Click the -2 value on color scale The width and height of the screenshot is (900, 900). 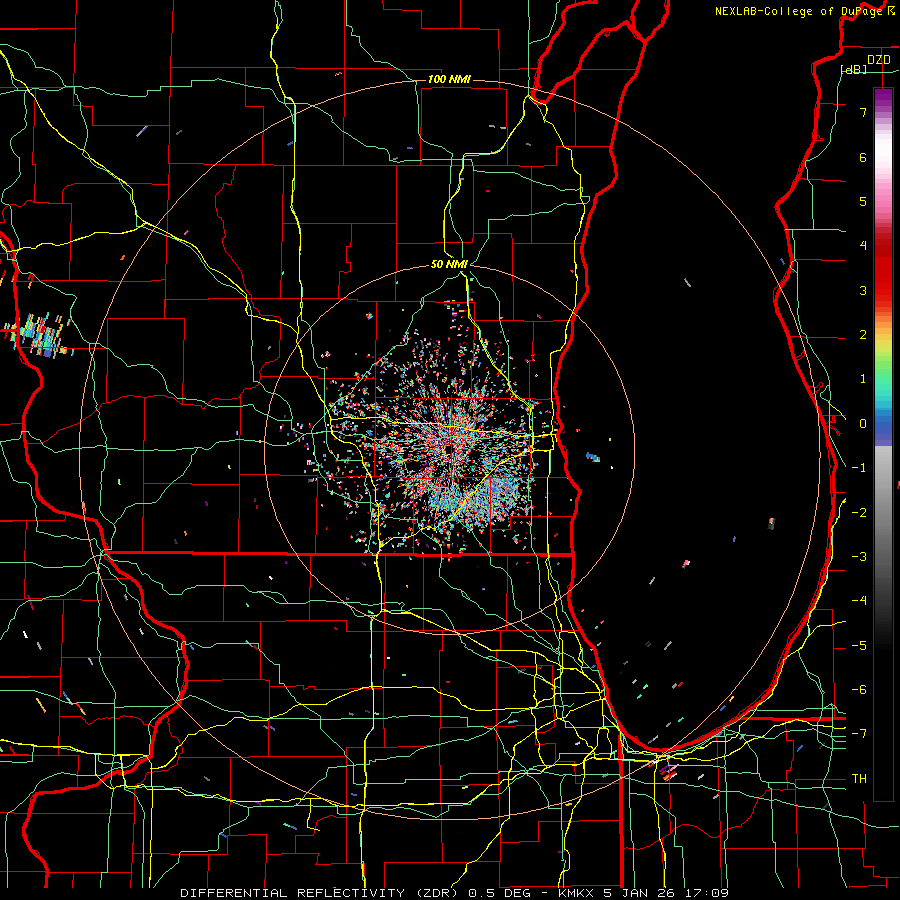(859, 513)
